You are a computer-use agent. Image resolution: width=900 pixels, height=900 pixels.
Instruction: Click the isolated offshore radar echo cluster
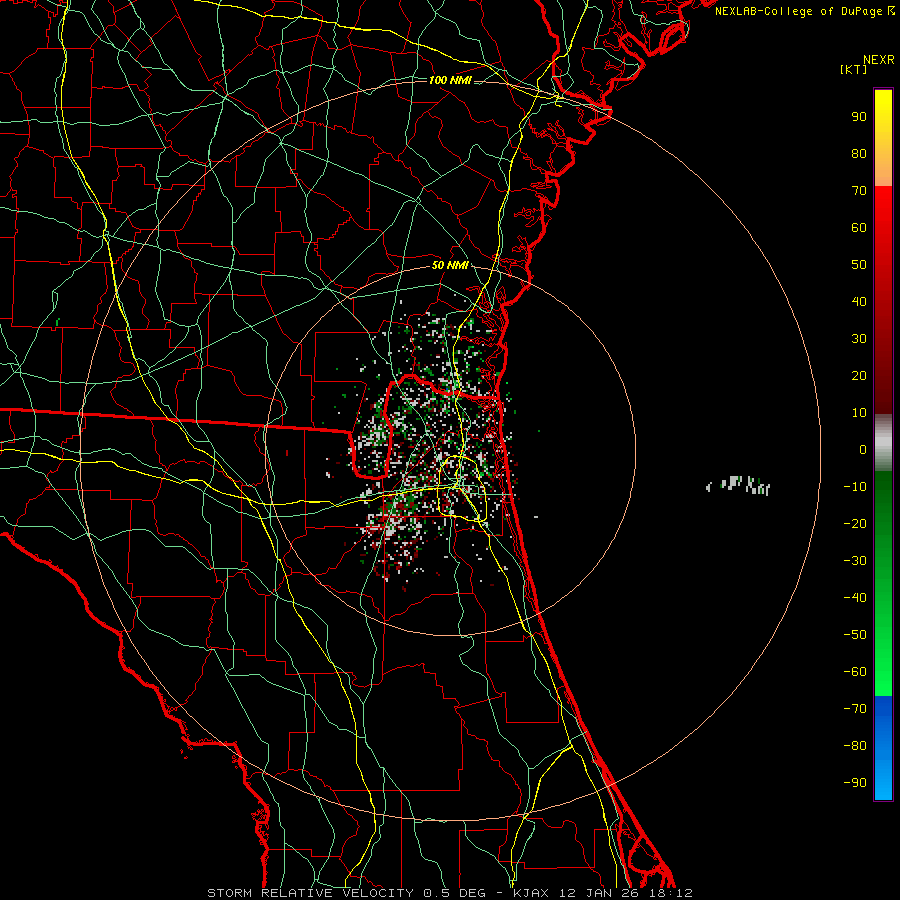[x=738, y=485]
